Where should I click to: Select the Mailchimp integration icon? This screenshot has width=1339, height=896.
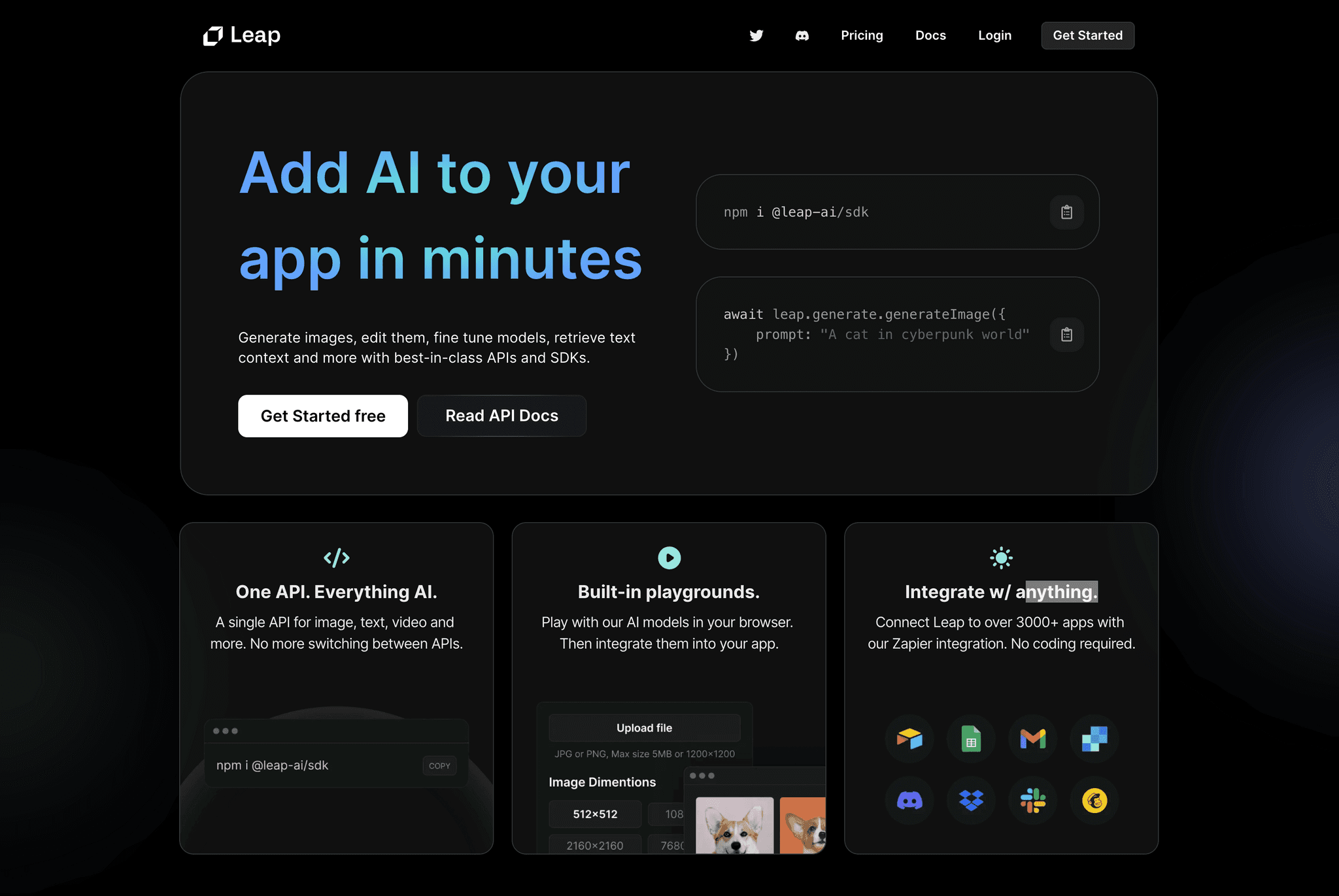pyautogui.click(x=1094, y=801)
